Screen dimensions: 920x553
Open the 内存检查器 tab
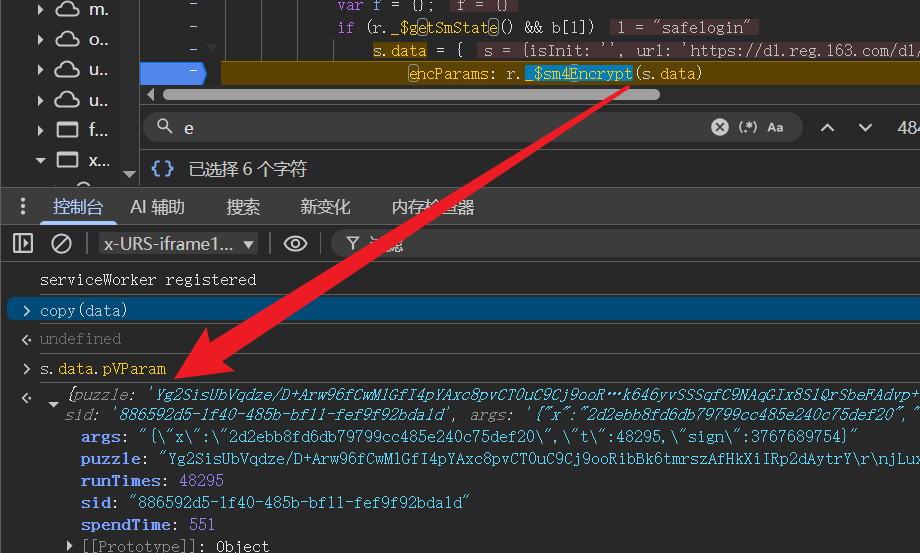click(x=433, y=207)
